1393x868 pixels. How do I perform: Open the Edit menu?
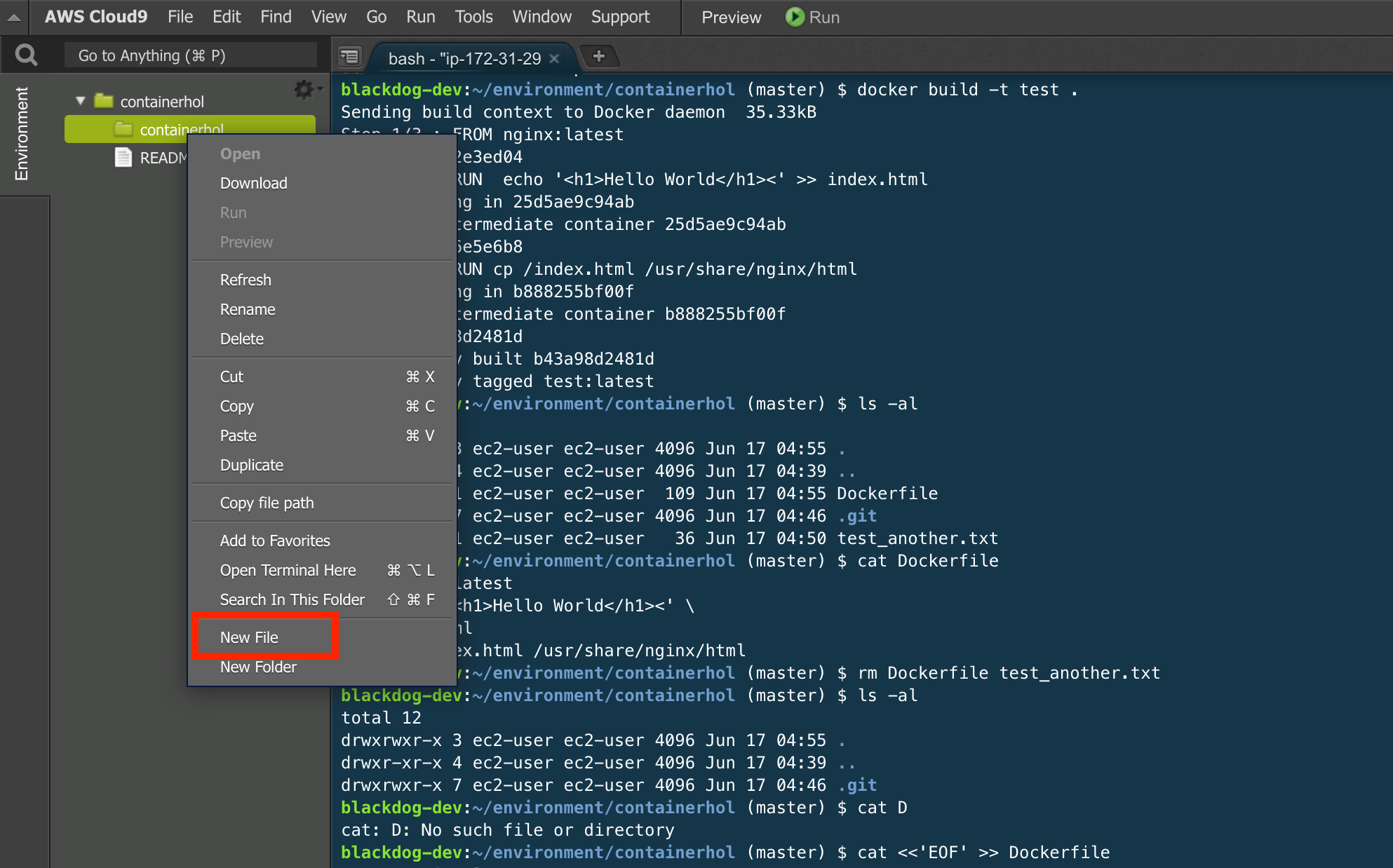(x=227, y=17)
